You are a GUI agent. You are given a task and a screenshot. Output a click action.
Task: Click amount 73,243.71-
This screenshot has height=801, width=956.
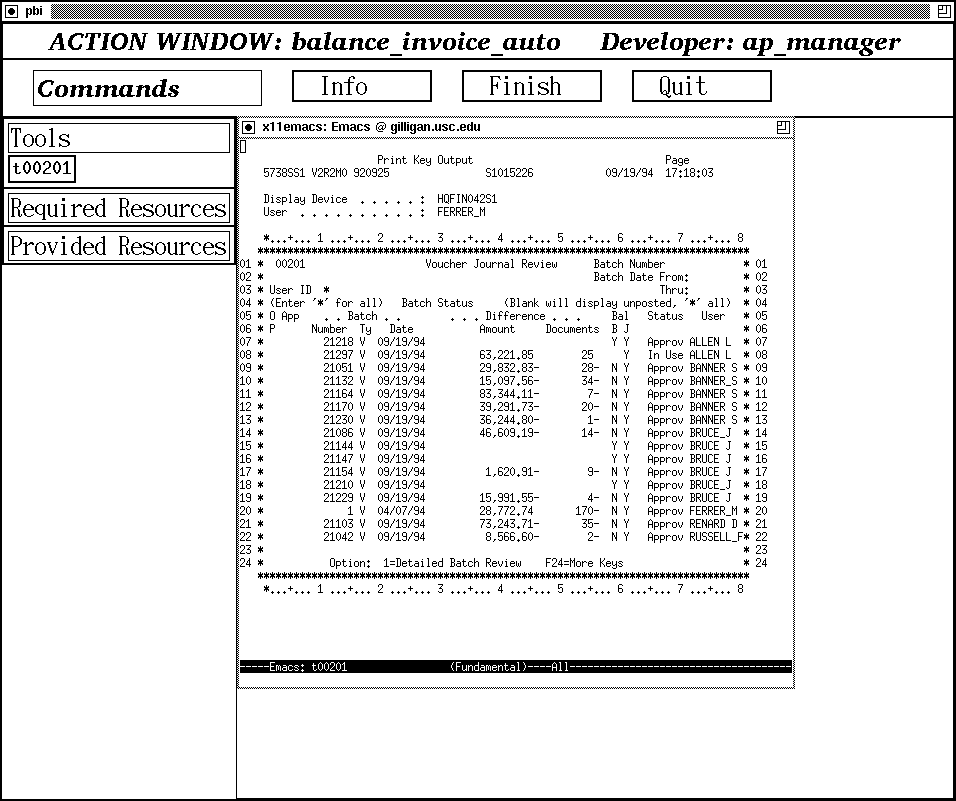coord(509,524)
